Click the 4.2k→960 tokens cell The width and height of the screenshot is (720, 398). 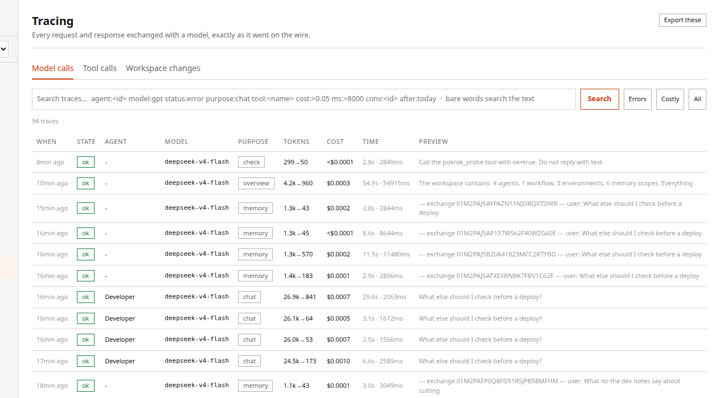[x=298, y=183]
